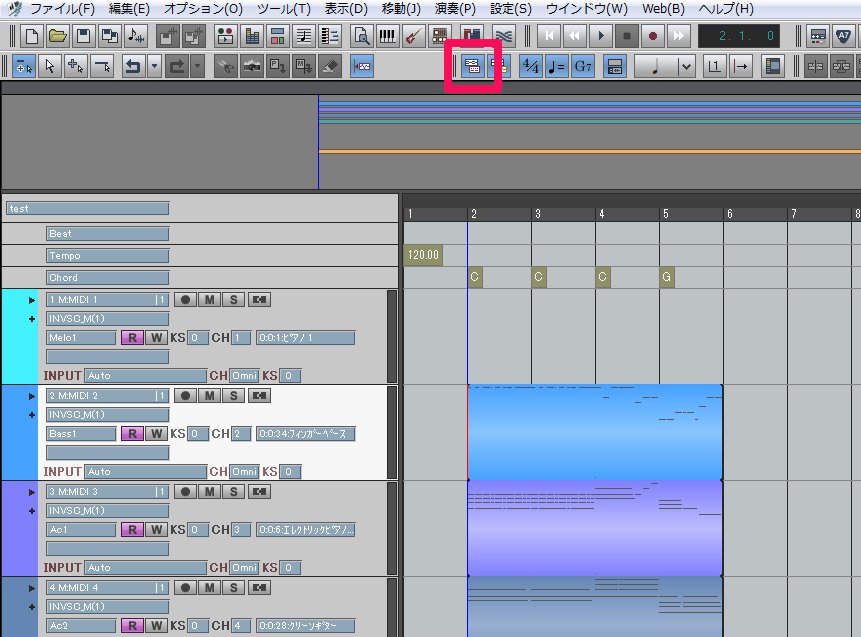Select the line pointer tool
This screenshot has height=637, width=861.
coord(102,66)
